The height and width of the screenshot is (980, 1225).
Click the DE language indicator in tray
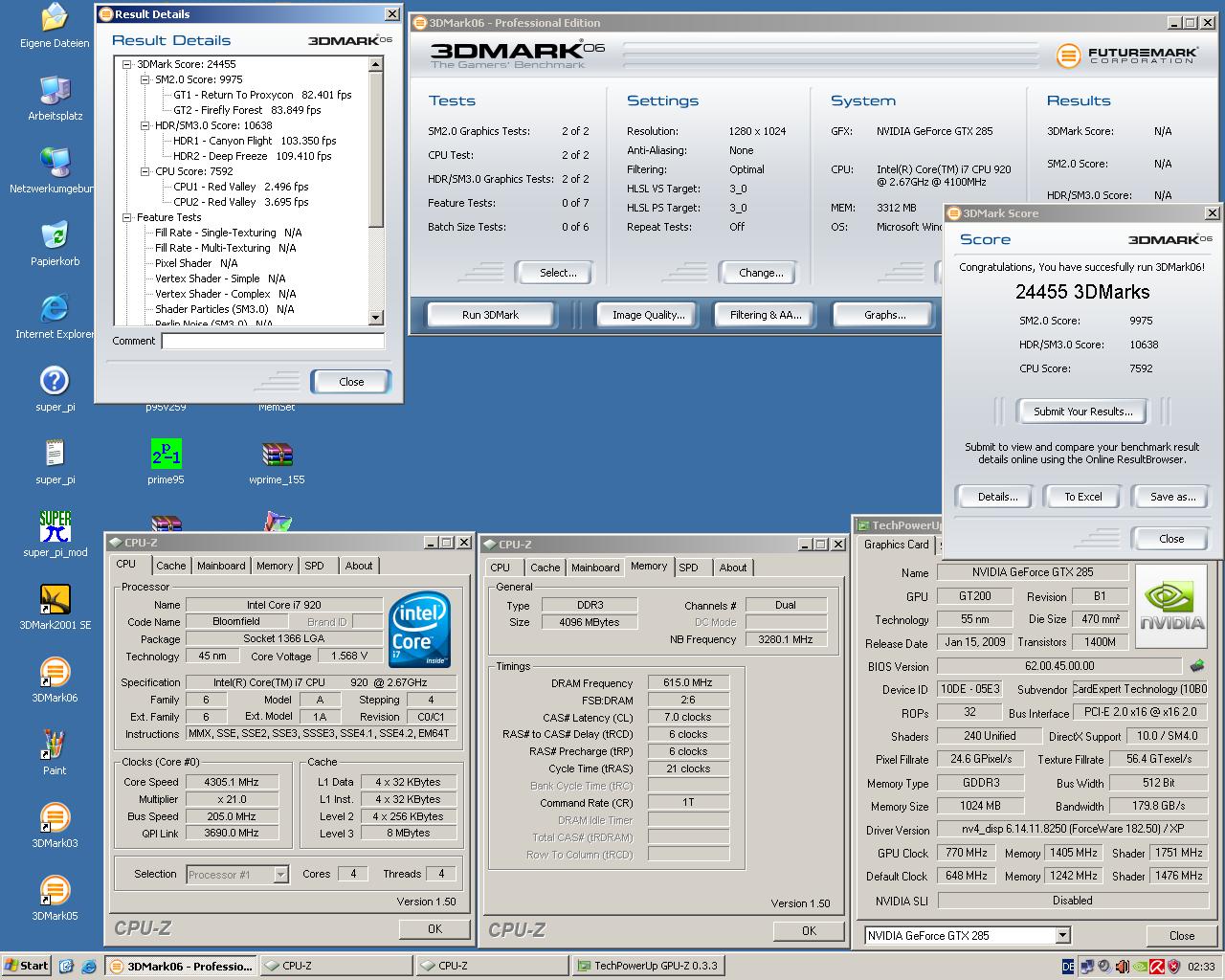point(1068,967)
